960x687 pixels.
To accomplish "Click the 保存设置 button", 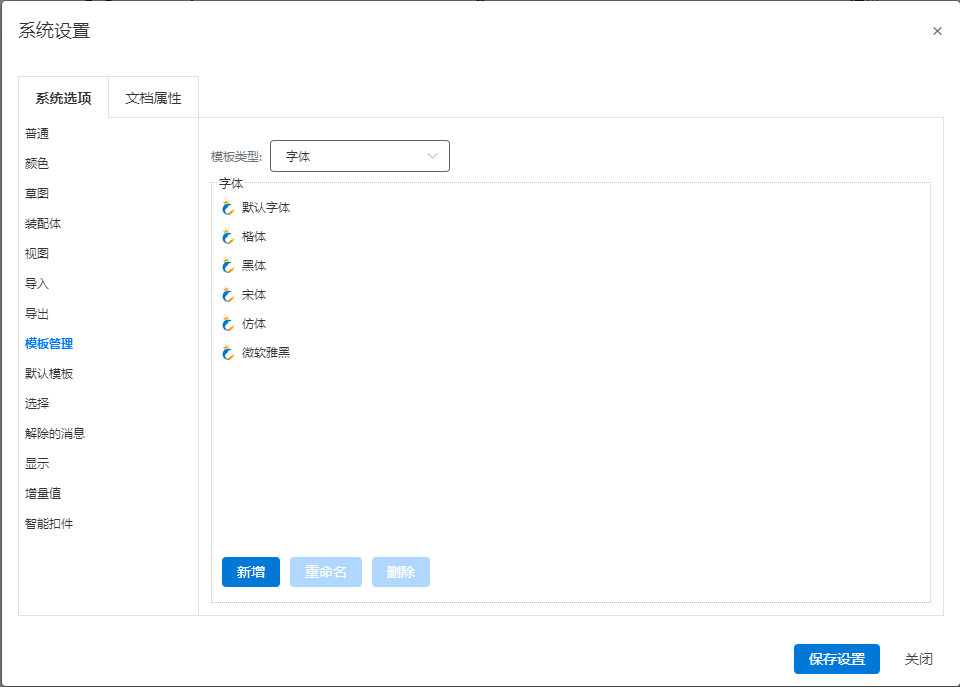I will tap(837, 659).
